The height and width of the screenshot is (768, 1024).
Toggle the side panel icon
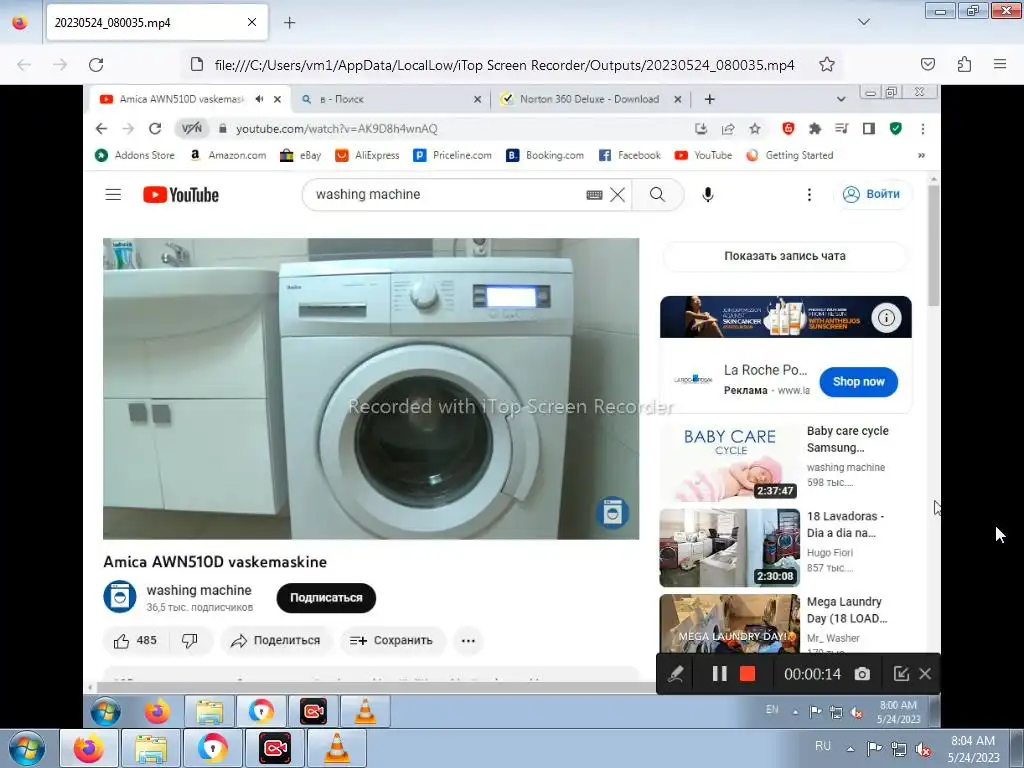869,129
